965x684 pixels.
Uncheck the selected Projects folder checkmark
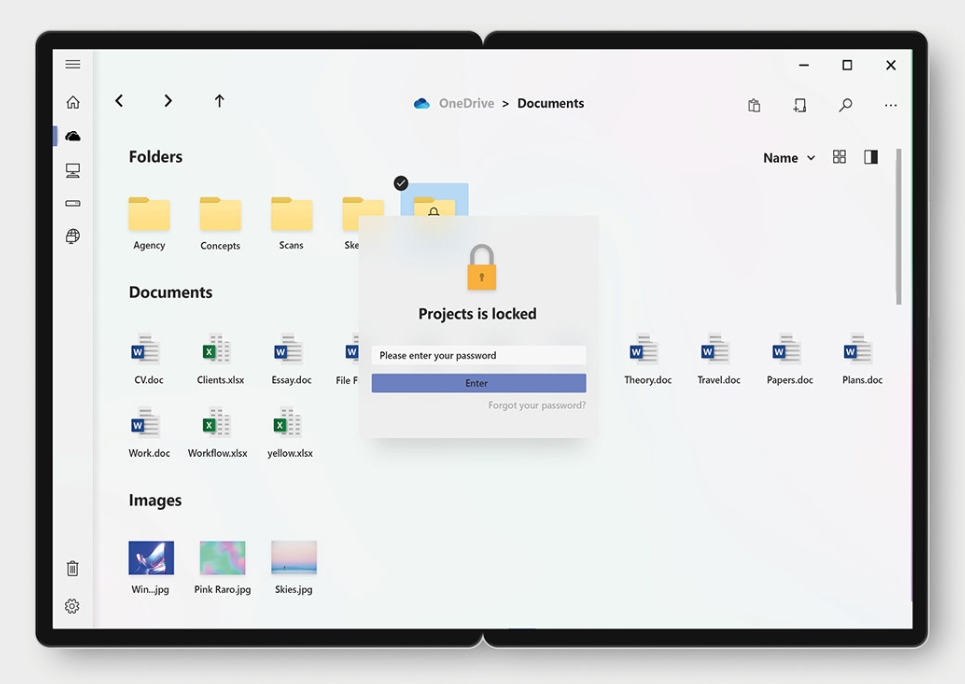401,183
